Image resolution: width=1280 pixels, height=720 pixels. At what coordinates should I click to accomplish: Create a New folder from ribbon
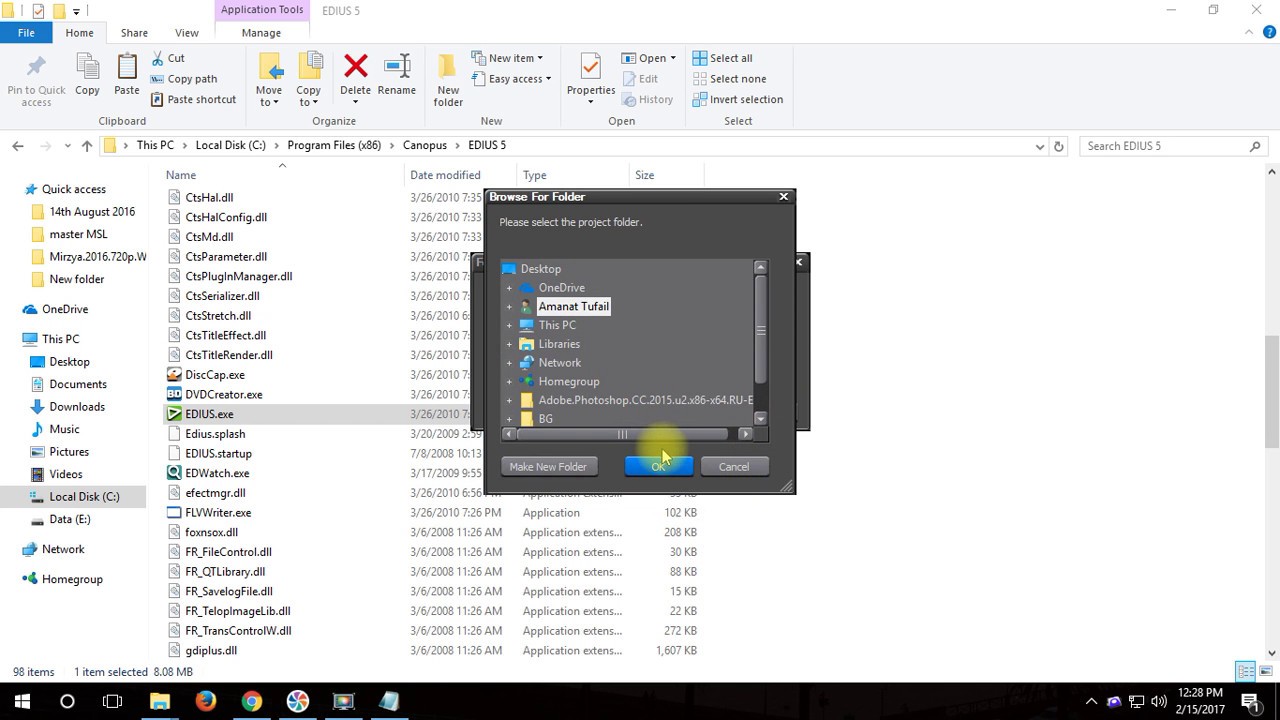point(448,80)
